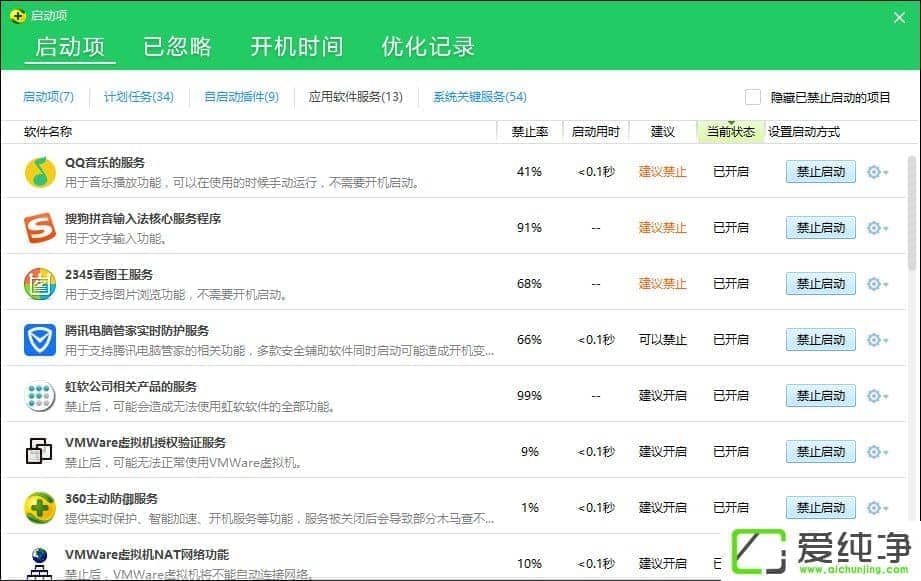Click the 腾讯电脑管家 shield icon
Viewport: 921px width, 581px height.
click(x=40, y=340)
